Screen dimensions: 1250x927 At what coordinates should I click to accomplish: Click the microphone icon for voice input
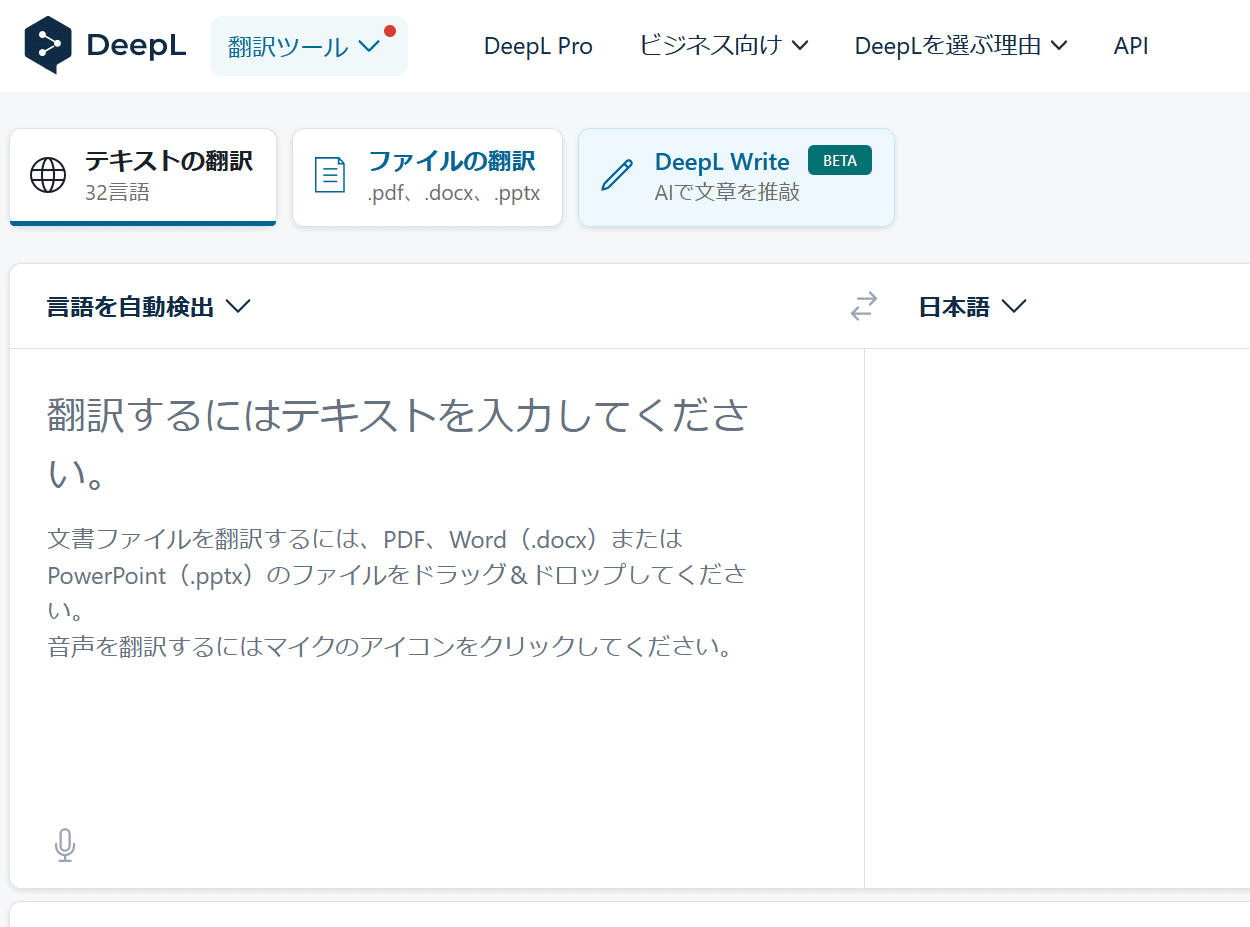(x=65, y=845)
